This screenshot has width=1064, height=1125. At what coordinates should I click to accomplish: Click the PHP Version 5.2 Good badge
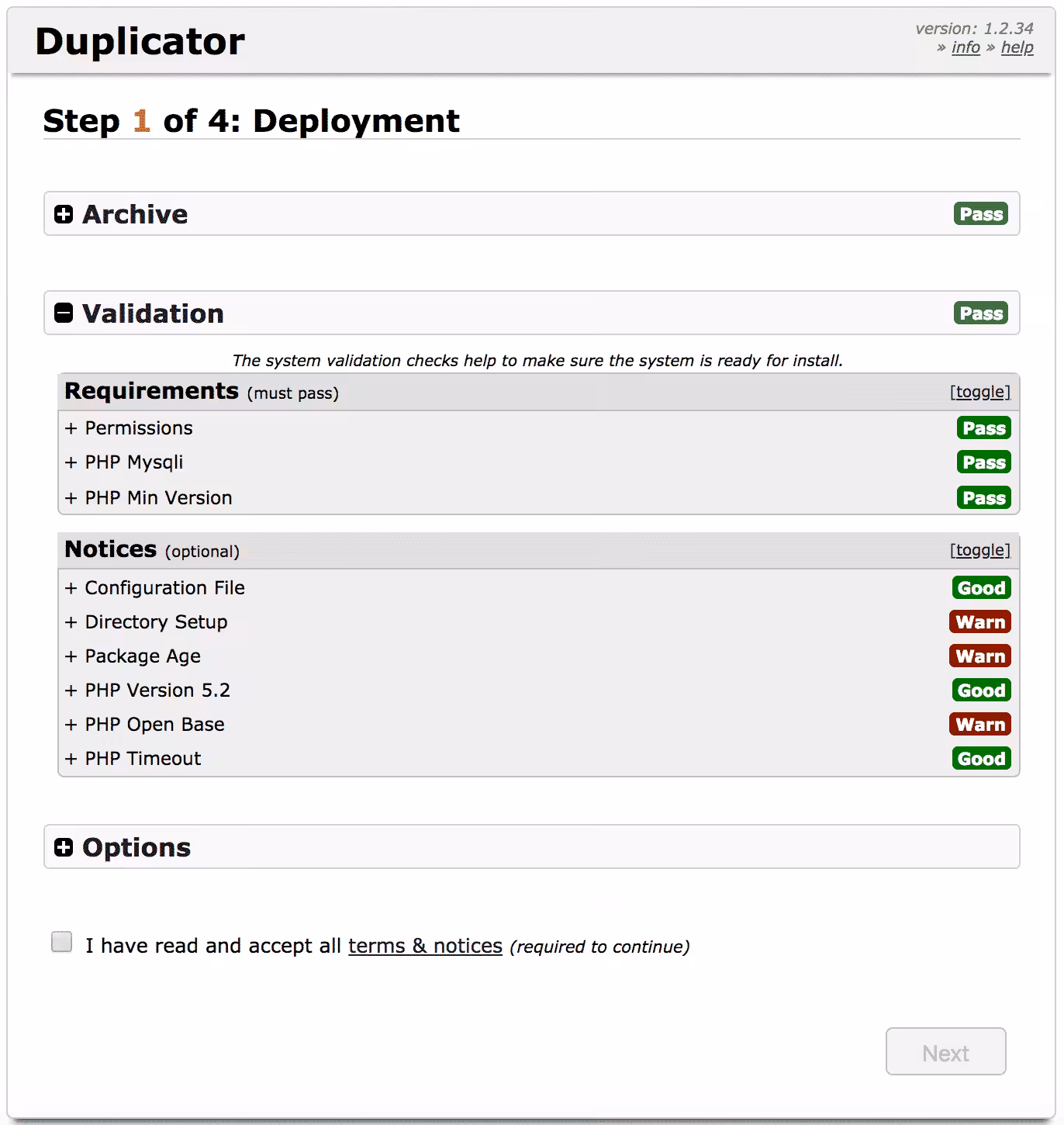(982, 691)
